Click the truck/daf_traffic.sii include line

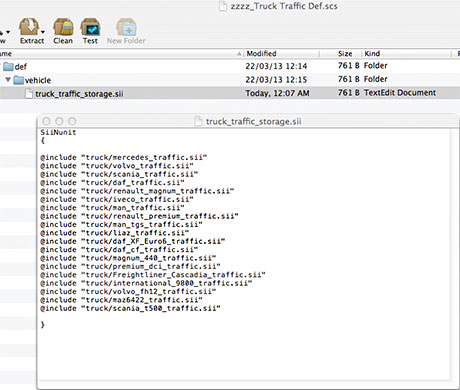(x=112, y=182)
